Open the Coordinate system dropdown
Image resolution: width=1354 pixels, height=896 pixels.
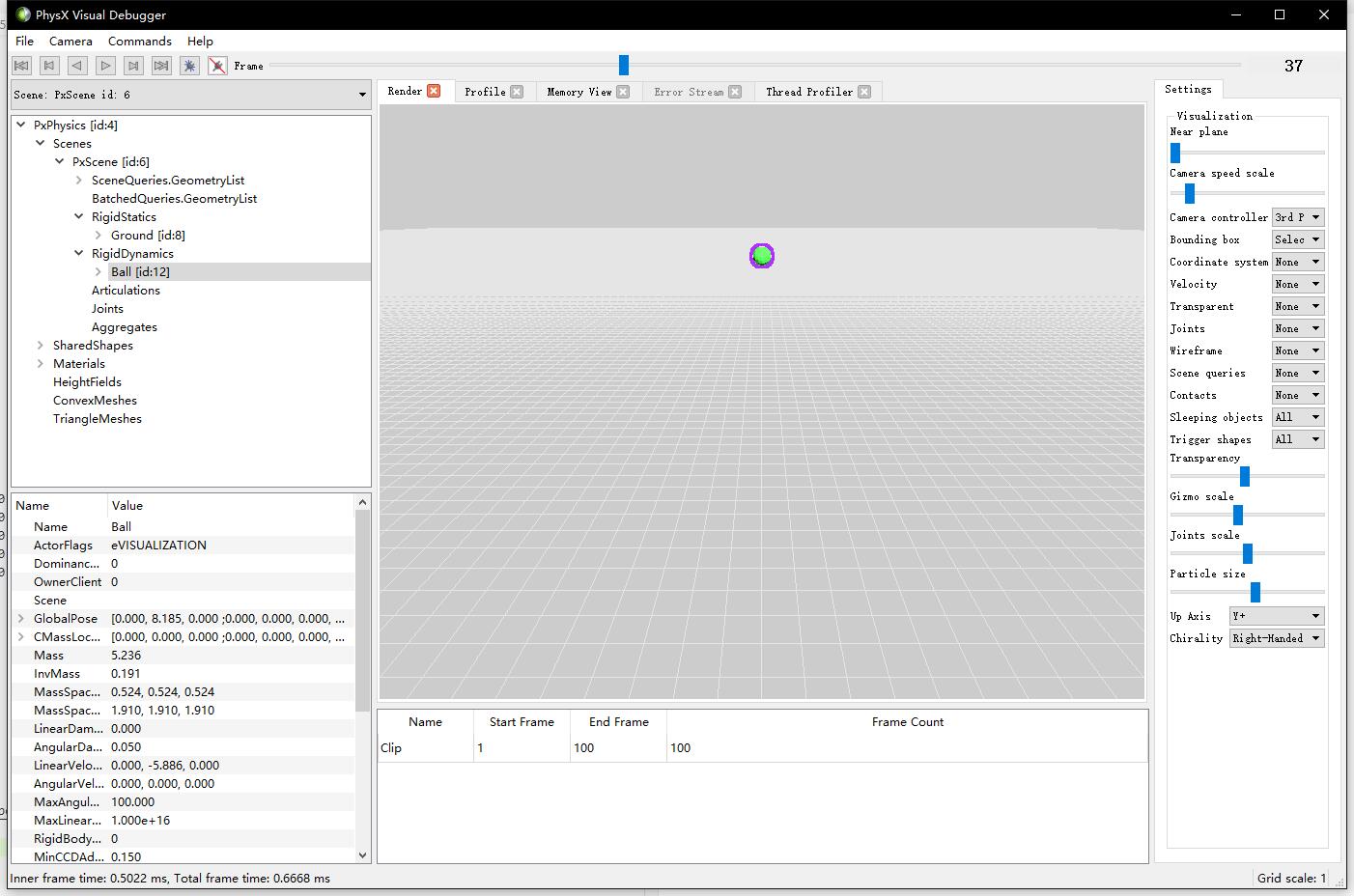click(1297, 262)
